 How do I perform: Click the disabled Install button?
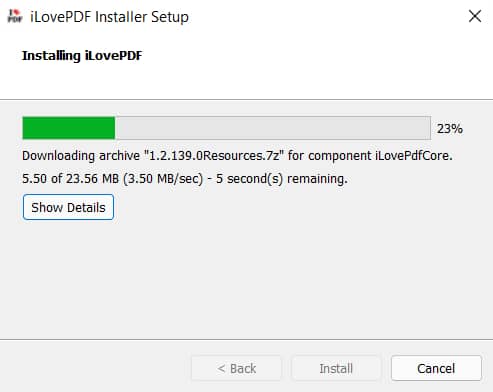point(336,368)
